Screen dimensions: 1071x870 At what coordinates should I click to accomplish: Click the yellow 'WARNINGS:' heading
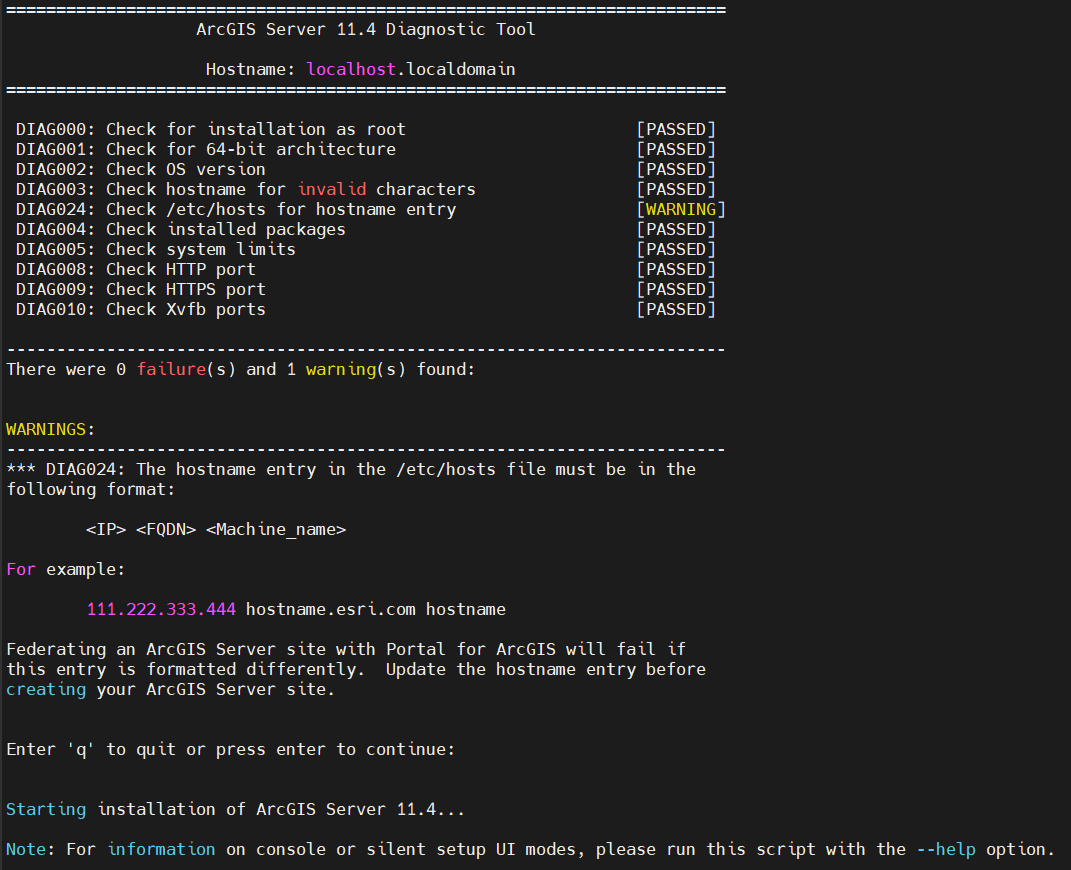[51, 430]
